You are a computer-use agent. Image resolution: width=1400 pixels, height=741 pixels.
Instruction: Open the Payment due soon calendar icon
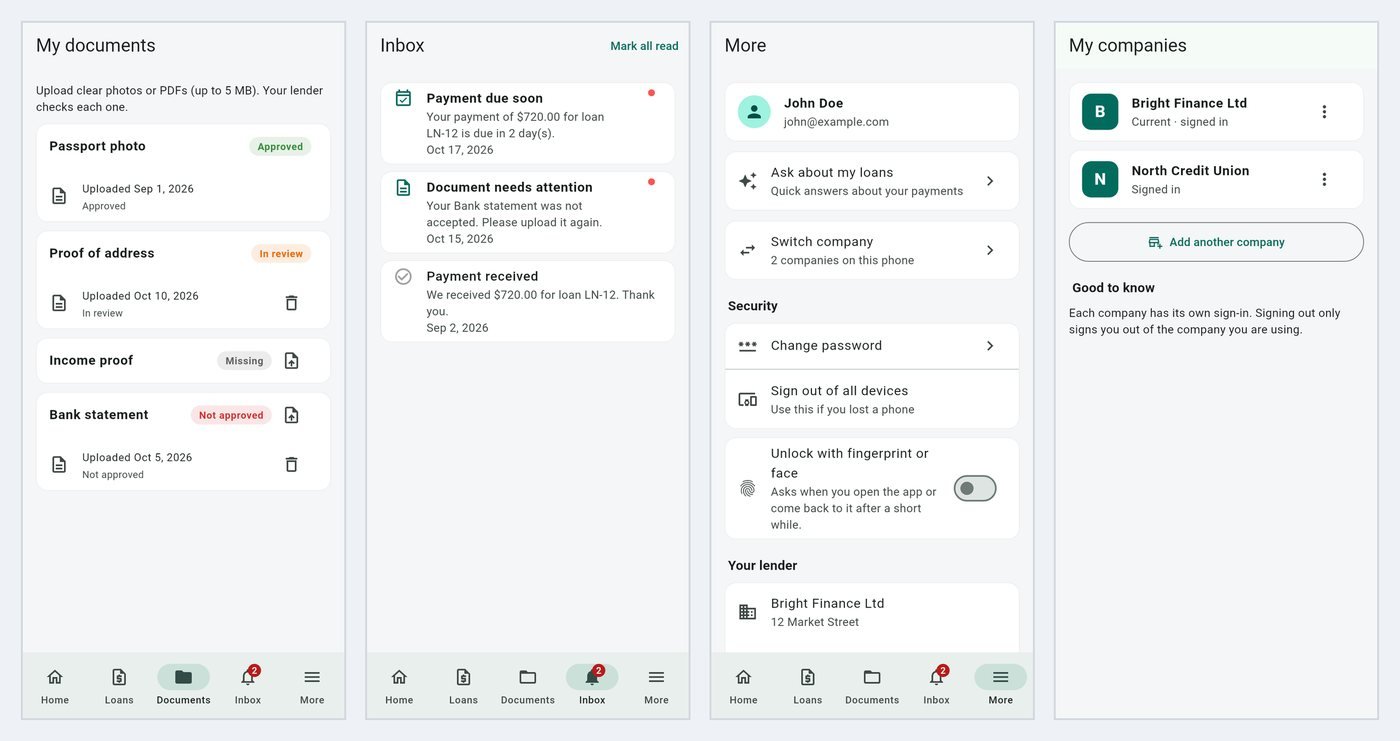(403, 98)
